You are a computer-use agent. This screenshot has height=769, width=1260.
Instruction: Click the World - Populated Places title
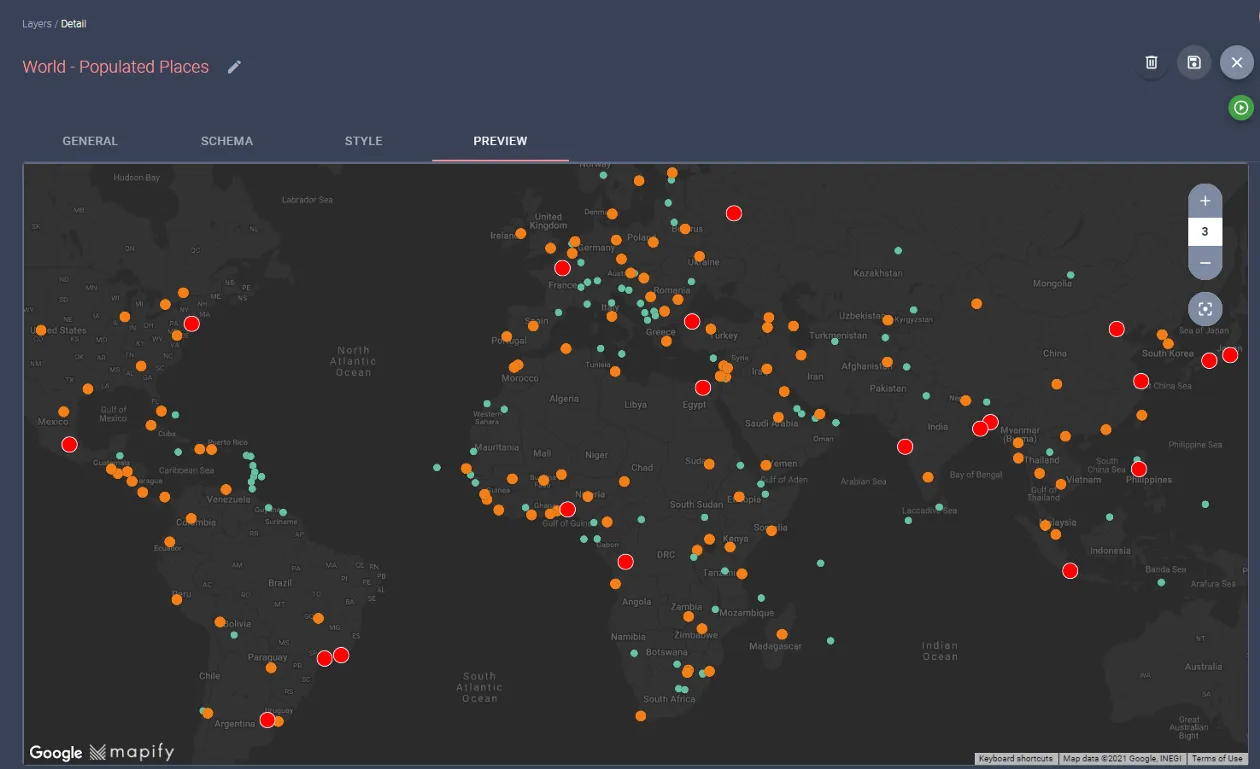click(x=116, y=67)
